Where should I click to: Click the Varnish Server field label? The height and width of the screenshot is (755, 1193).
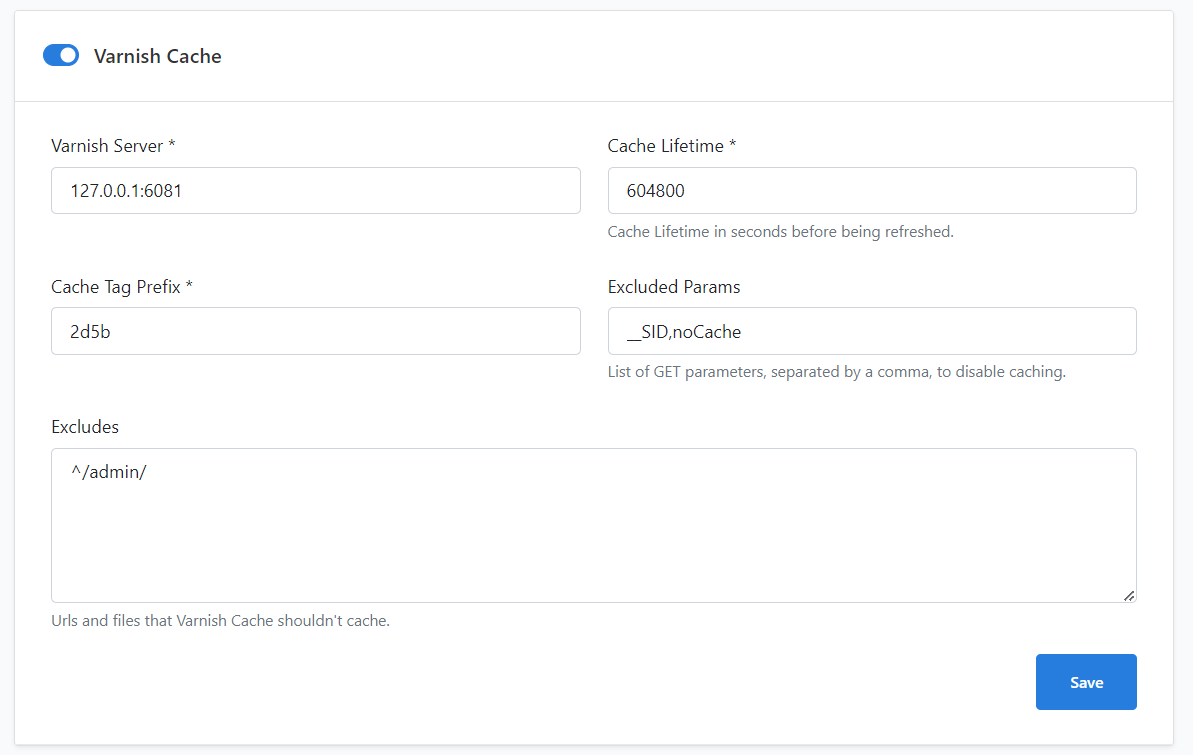[107, 146]
